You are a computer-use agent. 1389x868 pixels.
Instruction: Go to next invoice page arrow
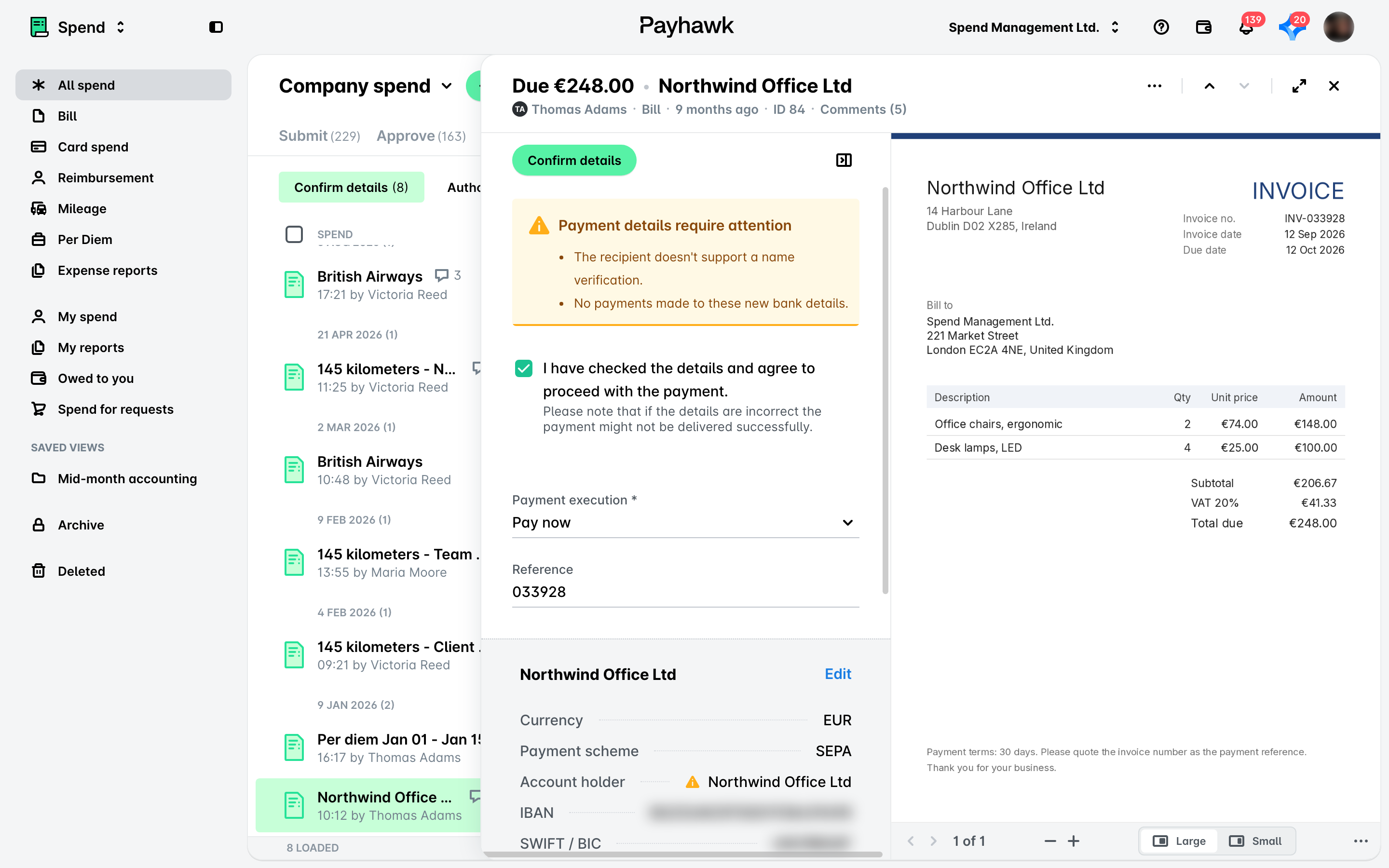click(933, 841)
